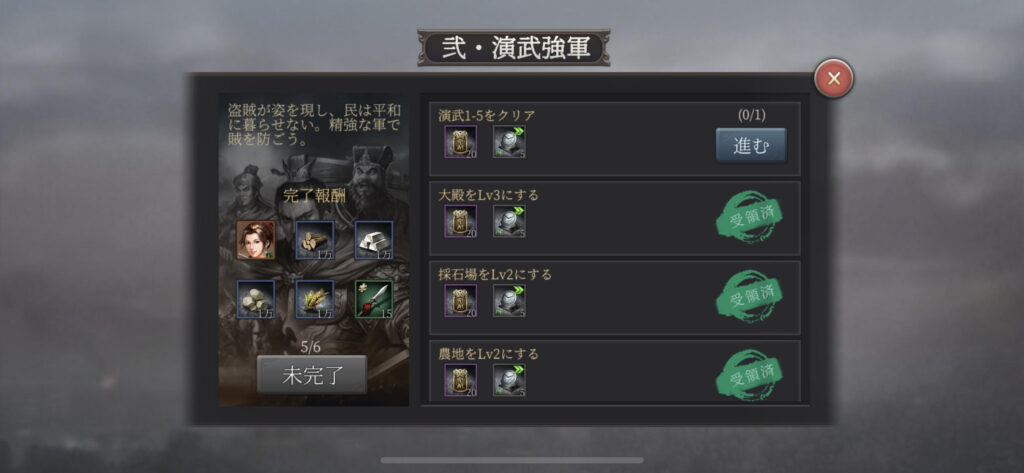This screenshot has height=473, width=1024.
Task: Tap the stone blocks reward icon
Action: click(x=255, y=299)
